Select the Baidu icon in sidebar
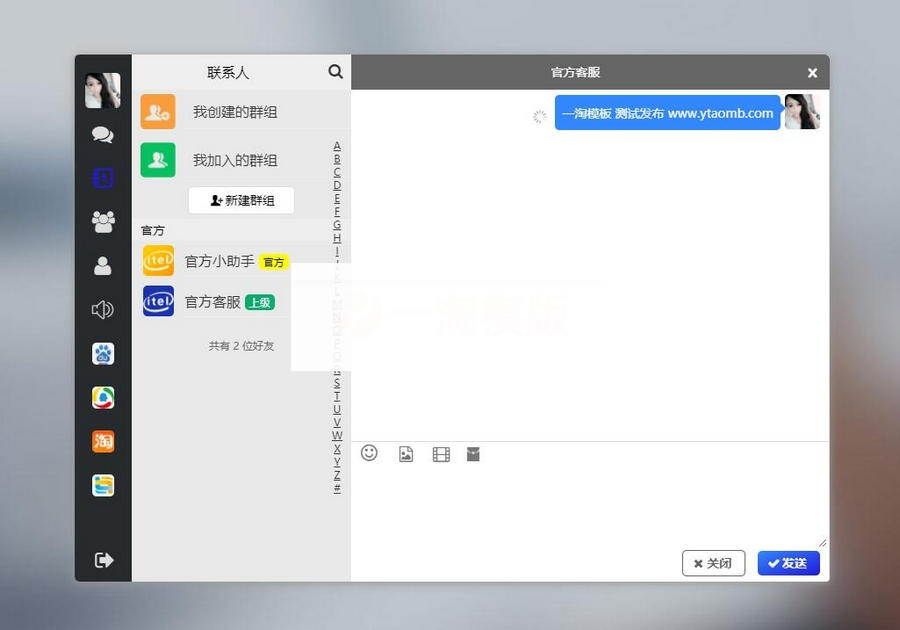Screen dimensions: 900x630 coord(102,353)
